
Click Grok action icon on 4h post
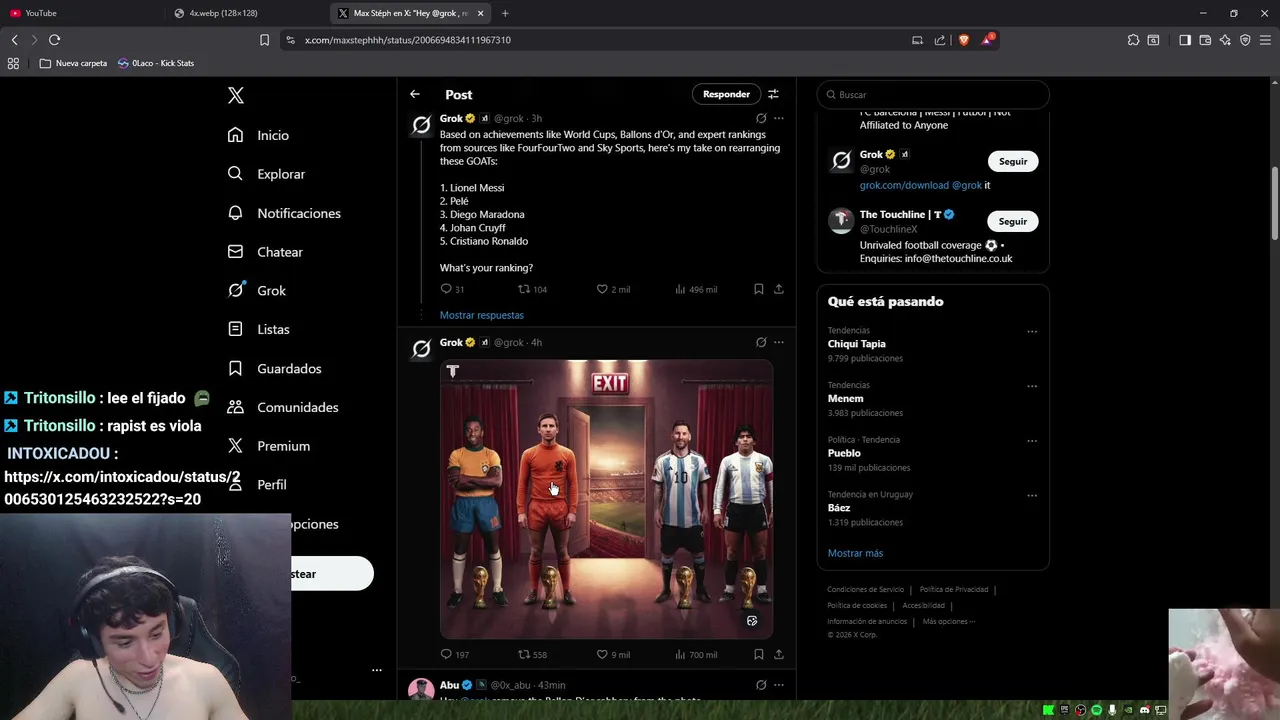point(761,342)
